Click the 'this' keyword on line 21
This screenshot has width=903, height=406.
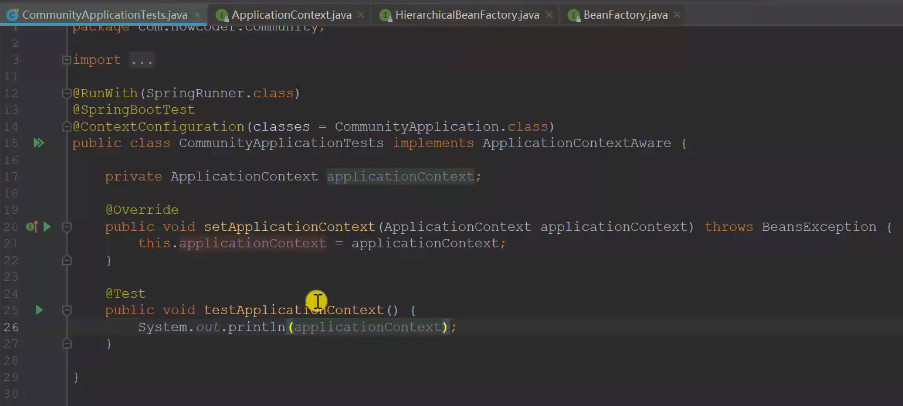[x=154, y=244]
